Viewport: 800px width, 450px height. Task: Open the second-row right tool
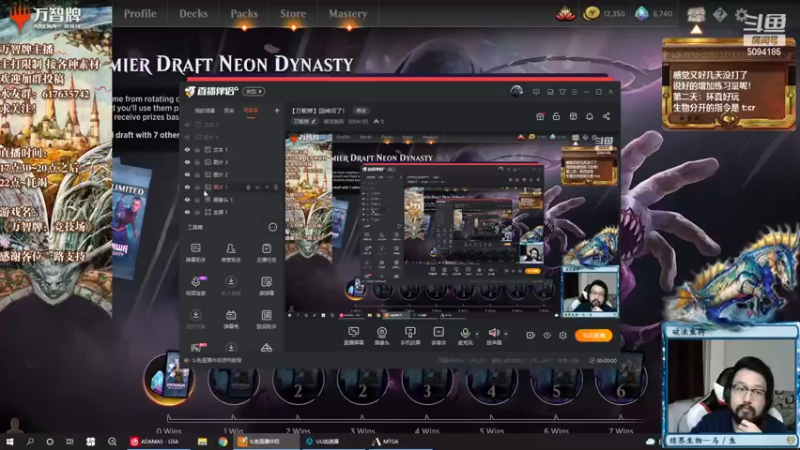coord(266,286)
